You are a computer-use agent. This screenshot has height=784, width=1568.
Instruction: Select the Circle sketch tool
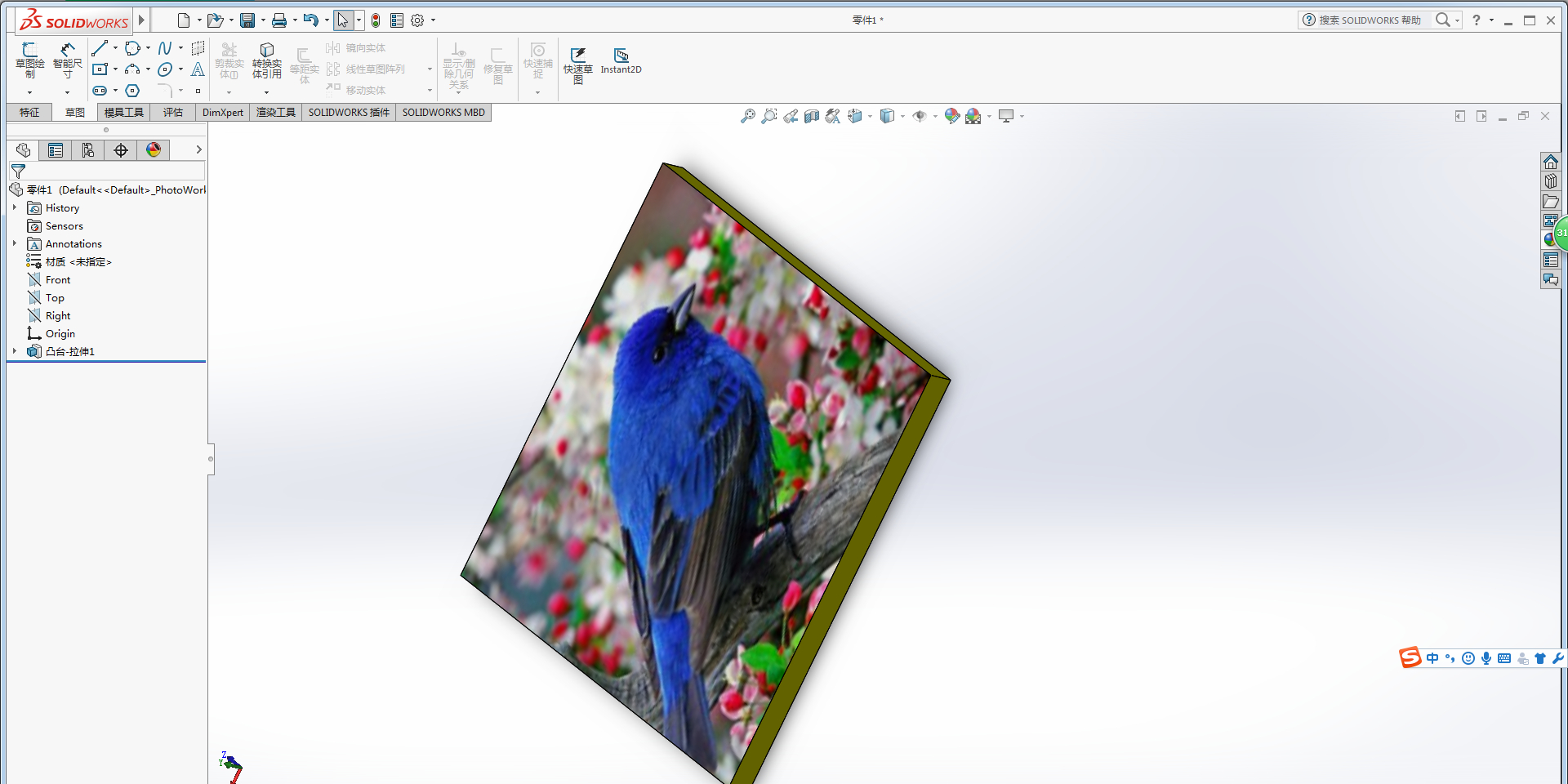(x=132, y=48)
